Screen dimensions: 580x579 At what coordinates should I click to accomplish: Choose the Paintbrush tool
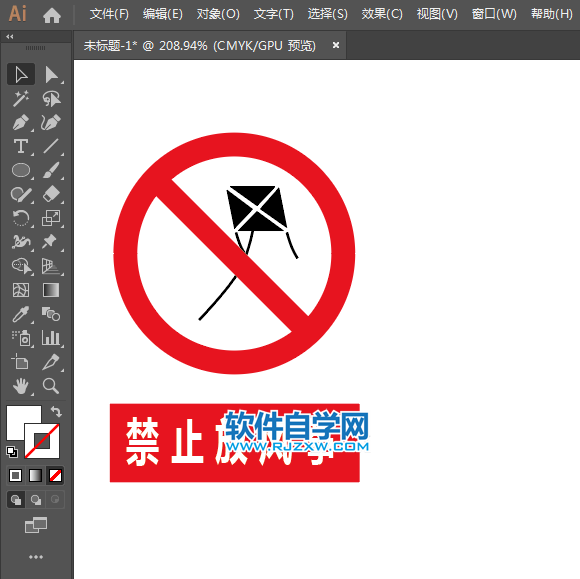click(51, 171)
